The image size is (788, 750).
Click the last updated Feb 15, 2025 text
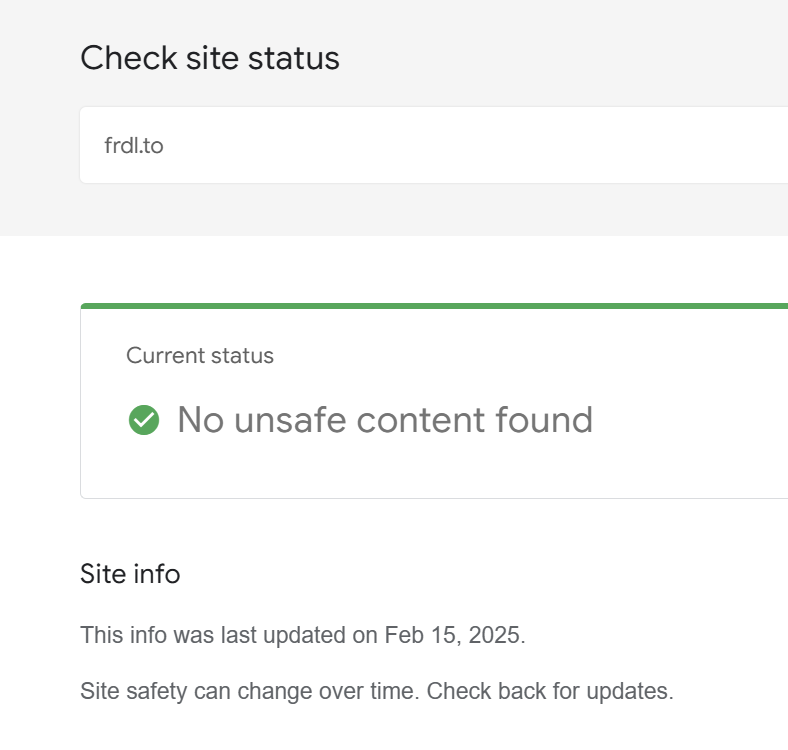tap(302, 635)
